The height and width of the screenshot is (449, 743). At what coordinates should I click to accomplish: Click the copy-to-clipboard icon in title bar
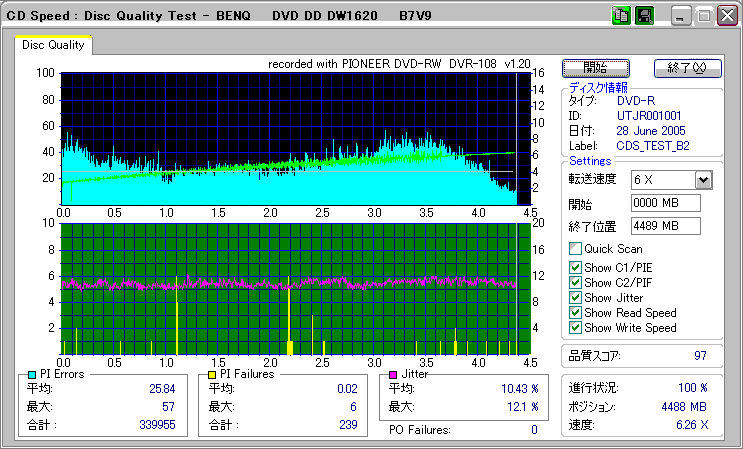[621, 16]
